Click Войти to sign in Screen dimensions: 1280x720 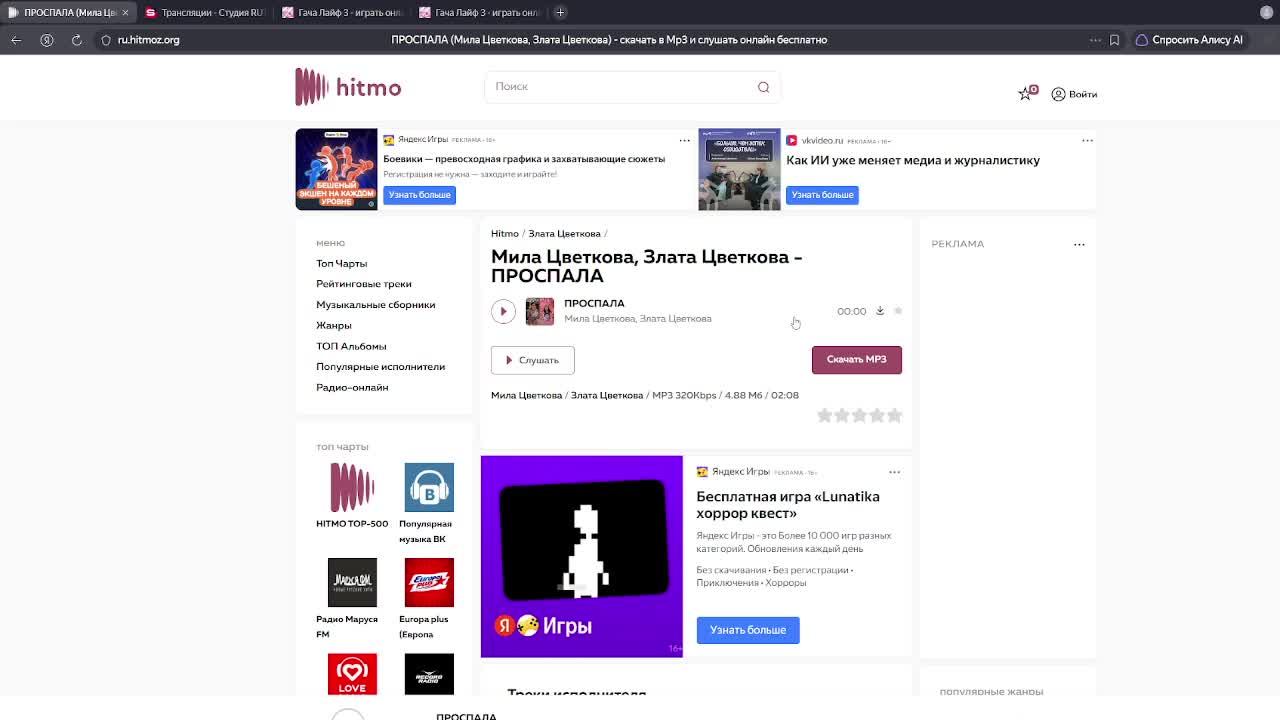tap(1074, 94)
